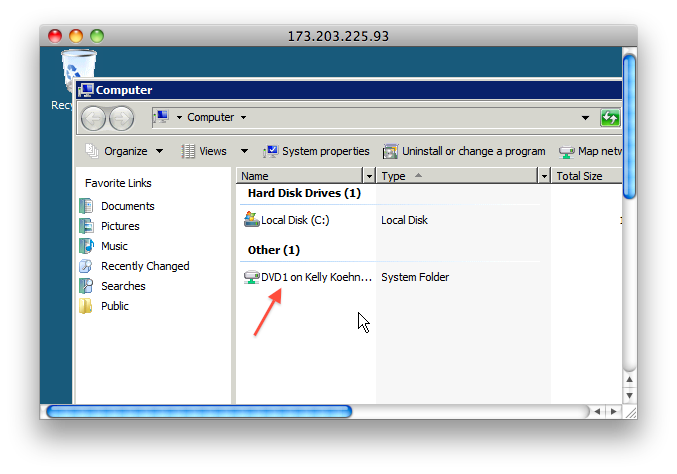The image size is (677, 474).
Task: Expand the dropdown arrow after Computer in address bar
Action: [244, 117]
